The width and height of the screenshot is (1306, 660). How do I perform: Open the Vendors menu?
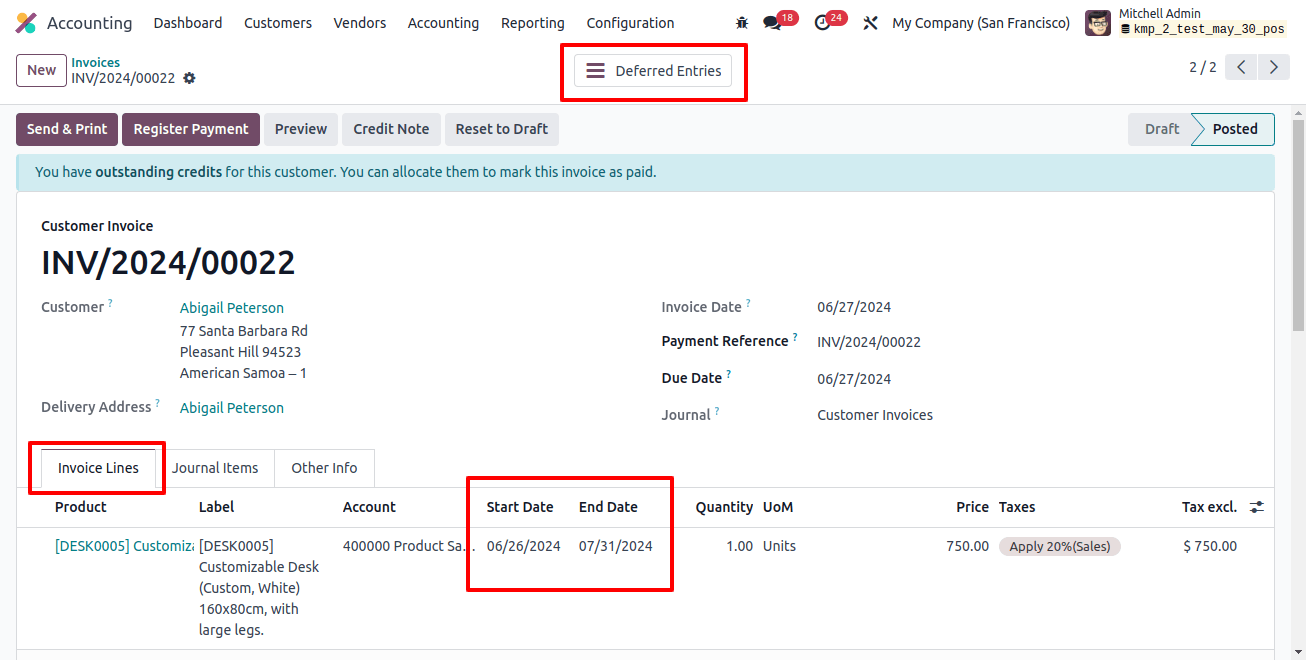point(360,23)
